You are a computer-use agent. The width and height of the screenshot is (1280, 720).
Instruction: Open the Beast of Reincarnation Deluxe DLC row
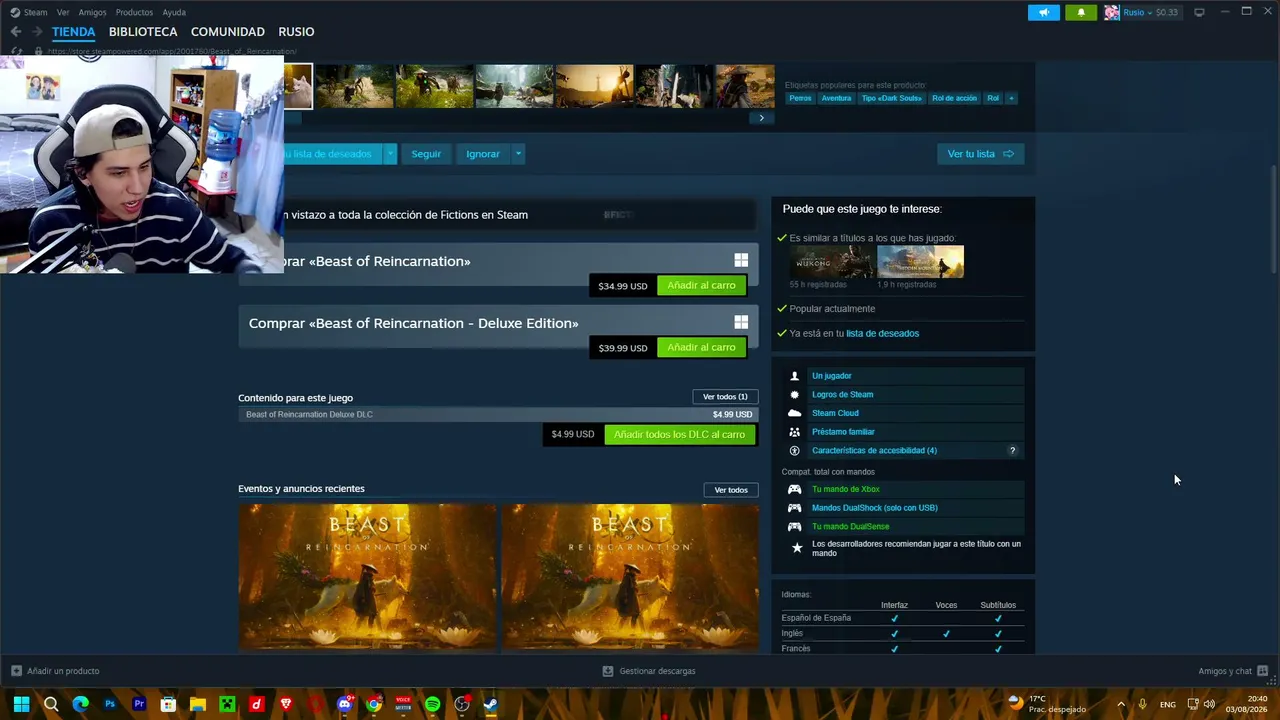498,415
